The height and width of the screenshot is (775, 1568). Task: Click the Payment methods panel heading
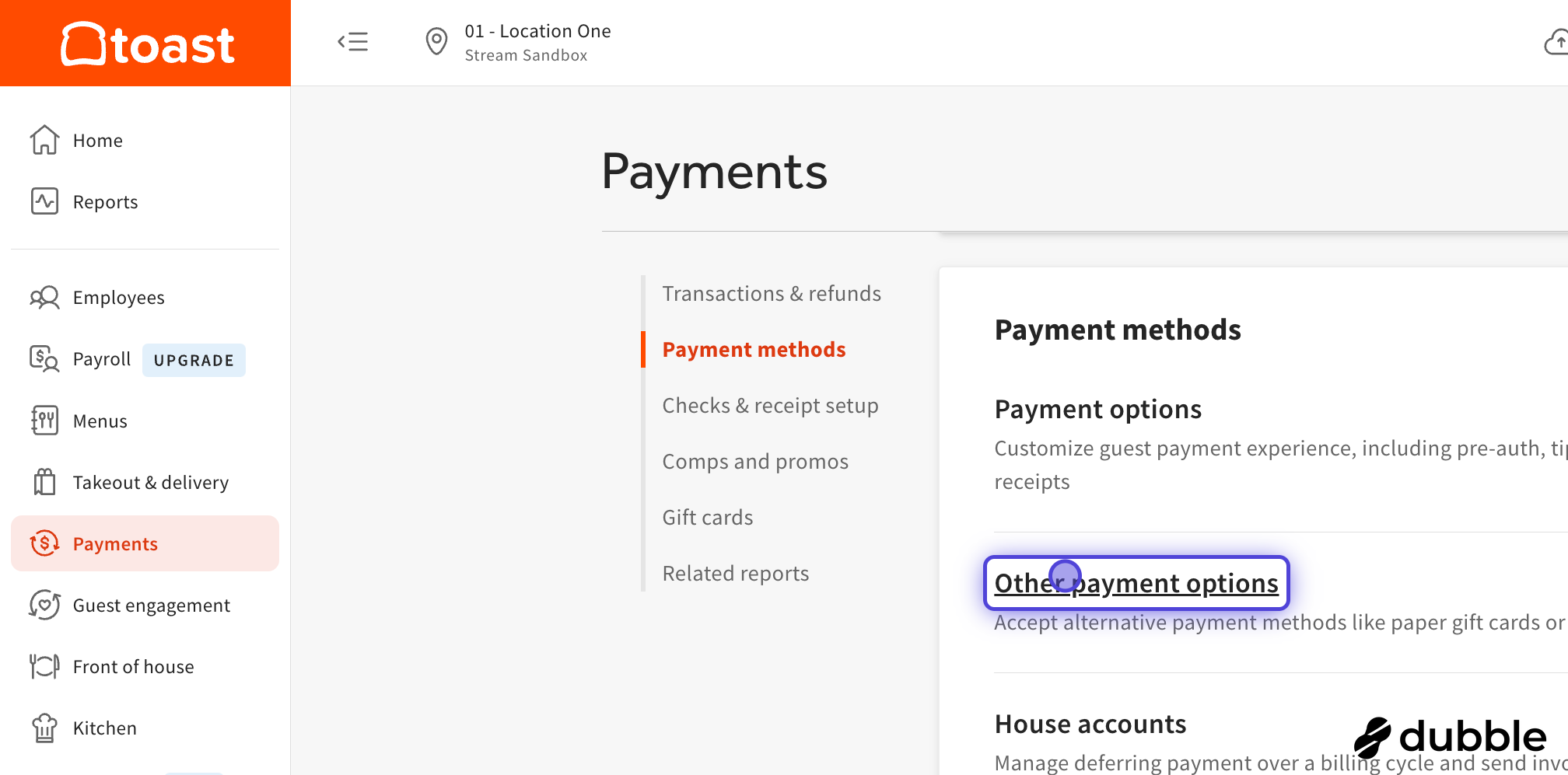(x=1118, y=330)
